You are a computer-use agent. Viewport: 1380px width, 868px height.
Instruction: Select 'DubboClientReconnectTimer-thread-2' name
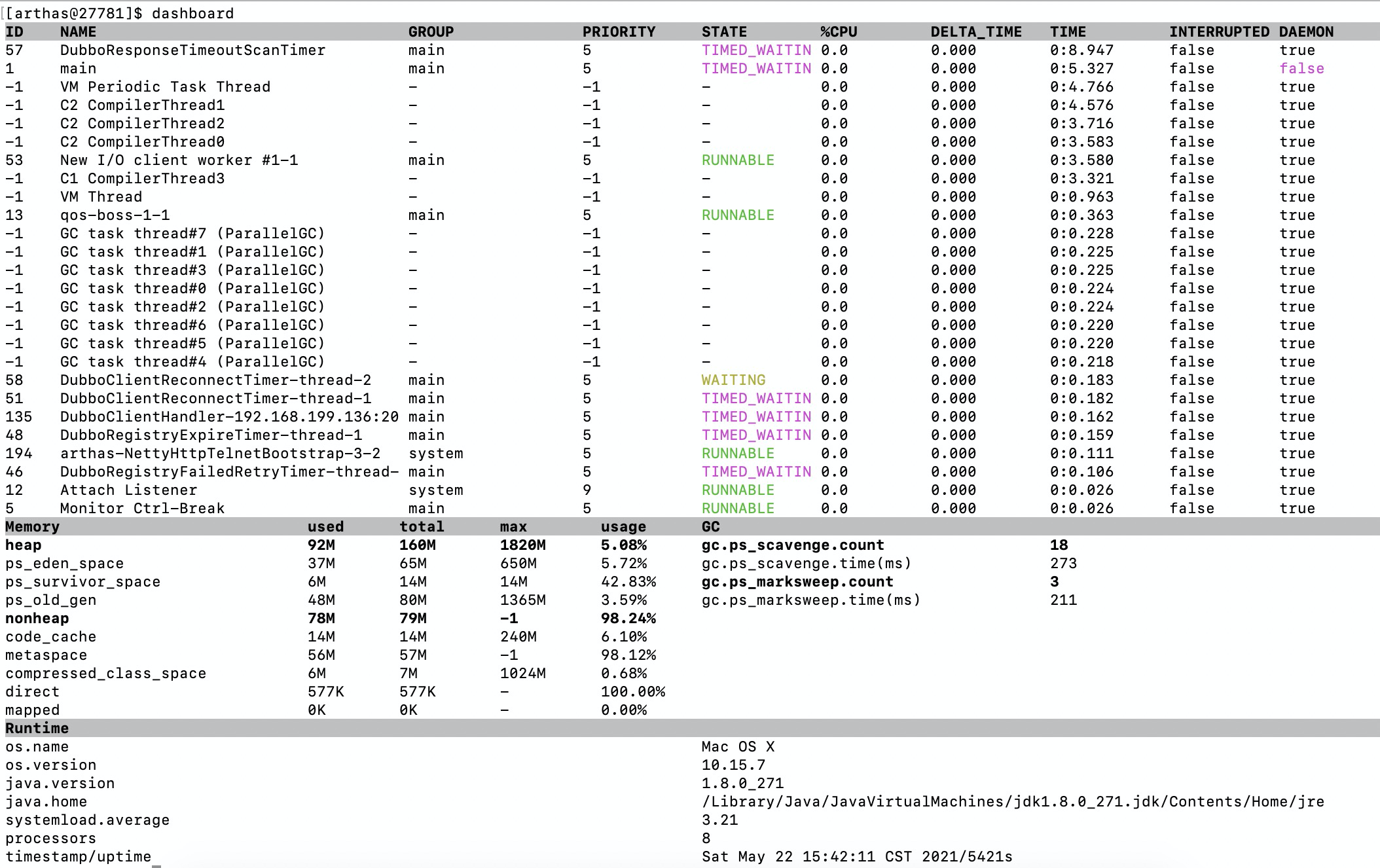(x=215, y=380)
